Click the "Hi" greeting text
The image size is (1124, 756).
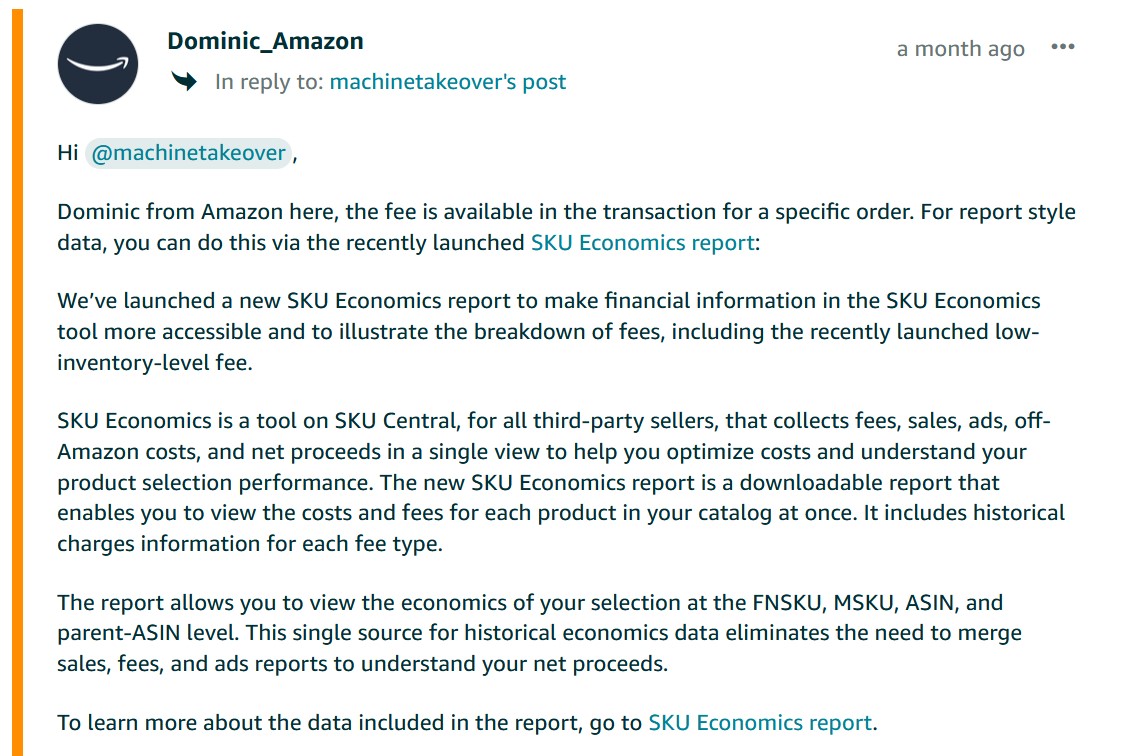point(67,153)
